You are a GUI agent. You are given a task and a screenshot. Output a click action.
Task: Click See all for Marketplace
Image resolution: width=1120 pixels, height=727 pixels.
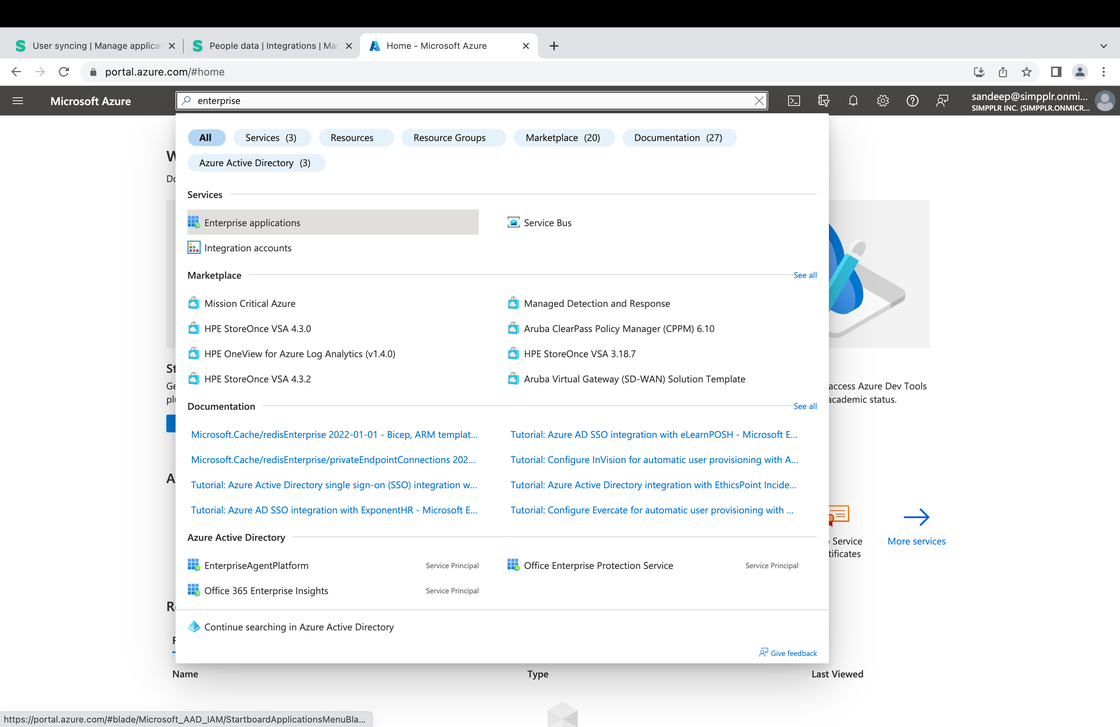805,275
